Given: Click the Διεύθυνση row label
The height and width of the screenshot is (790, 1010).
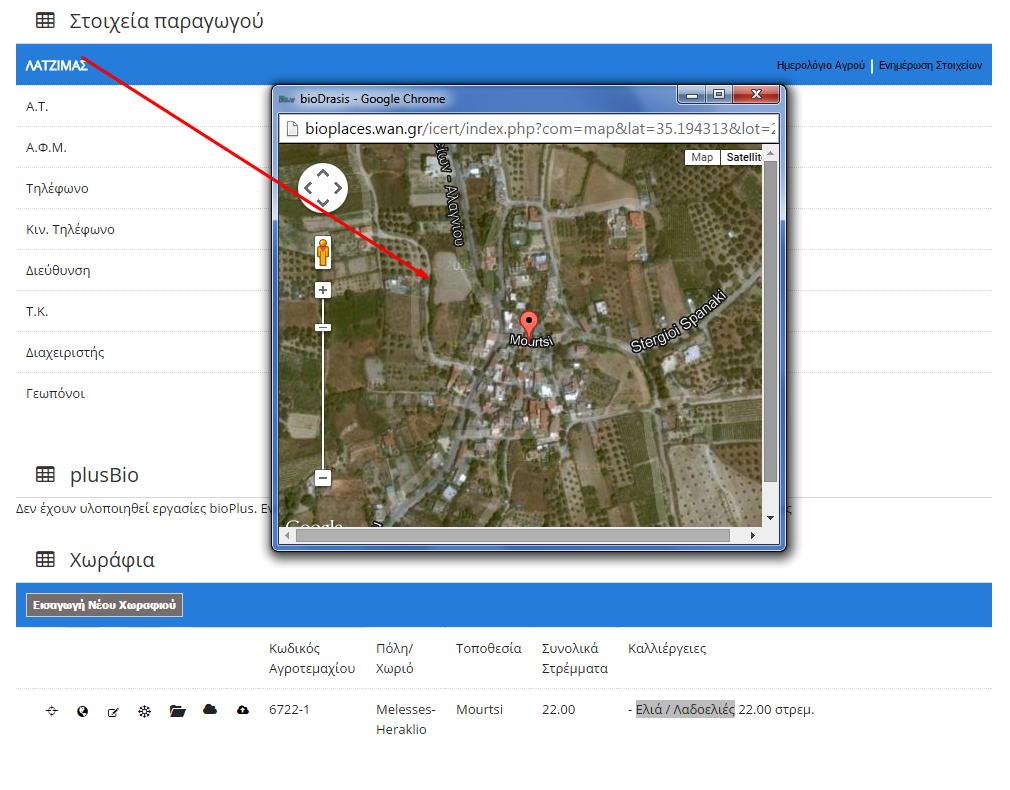Looking at the screenshot, I should pyautogui.click(x=58, y=271).
